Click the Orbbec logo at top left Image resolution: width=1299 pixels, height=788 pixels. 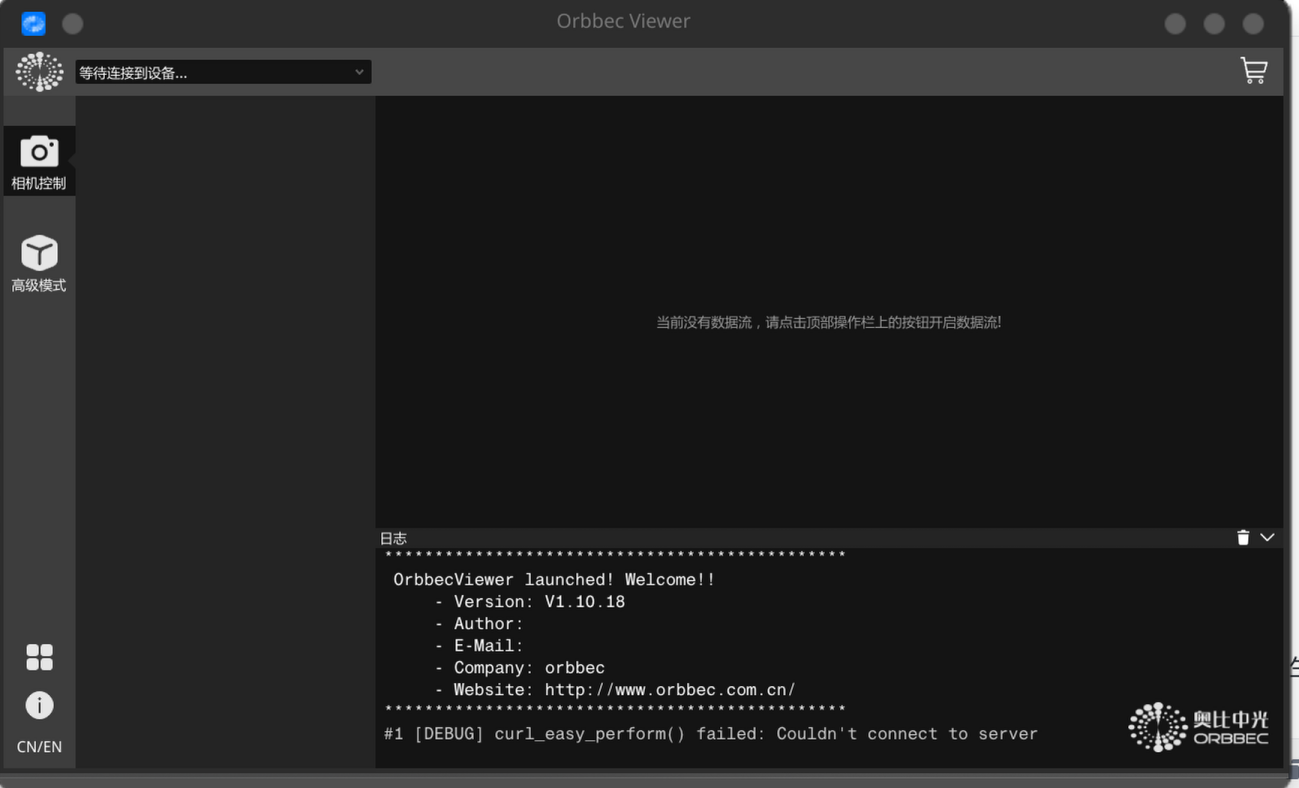pyautogui.click(x=39, y=72)
